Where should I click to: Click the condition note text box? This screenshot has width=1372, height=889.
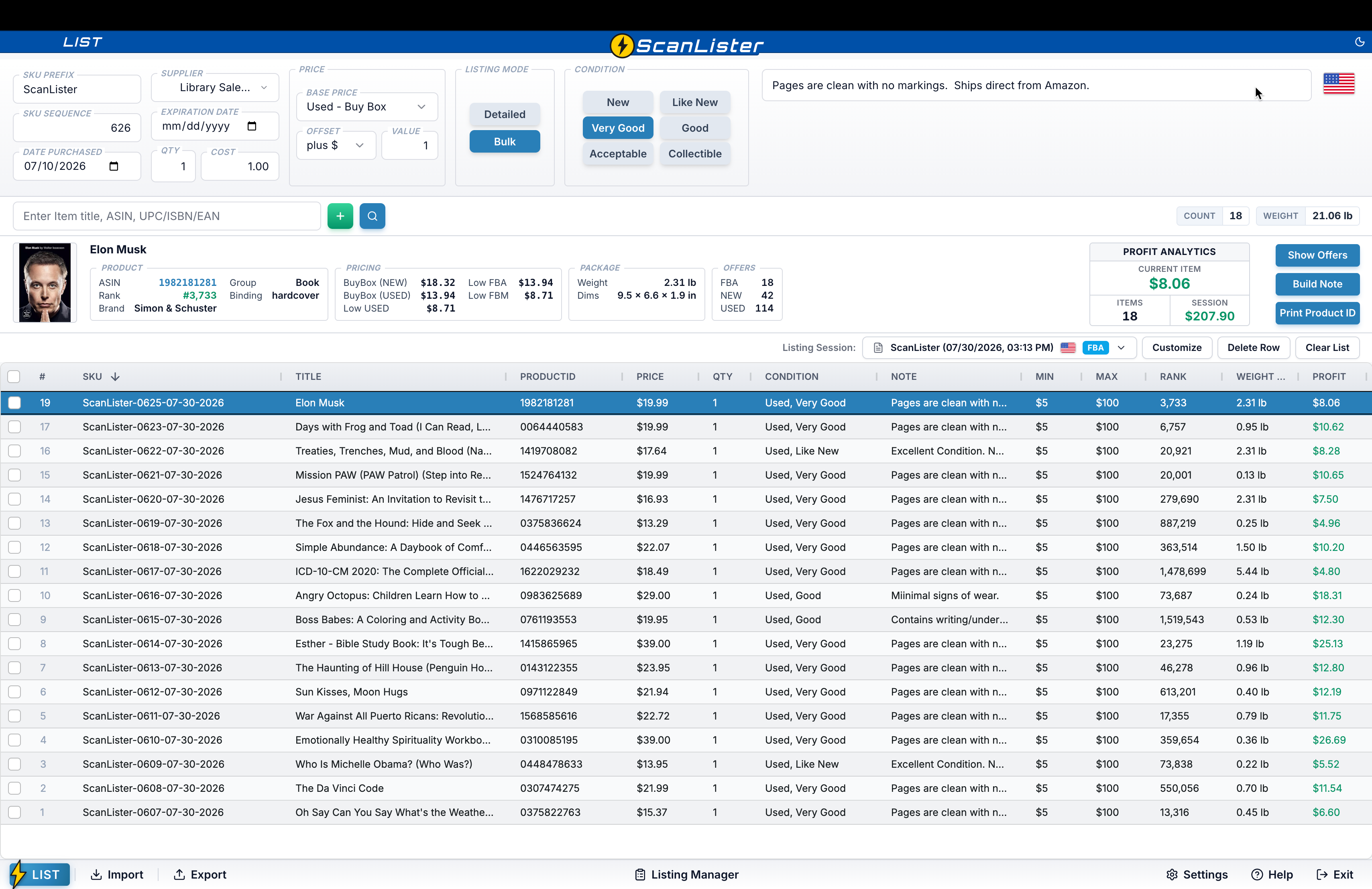click(x=1036, y=85)
